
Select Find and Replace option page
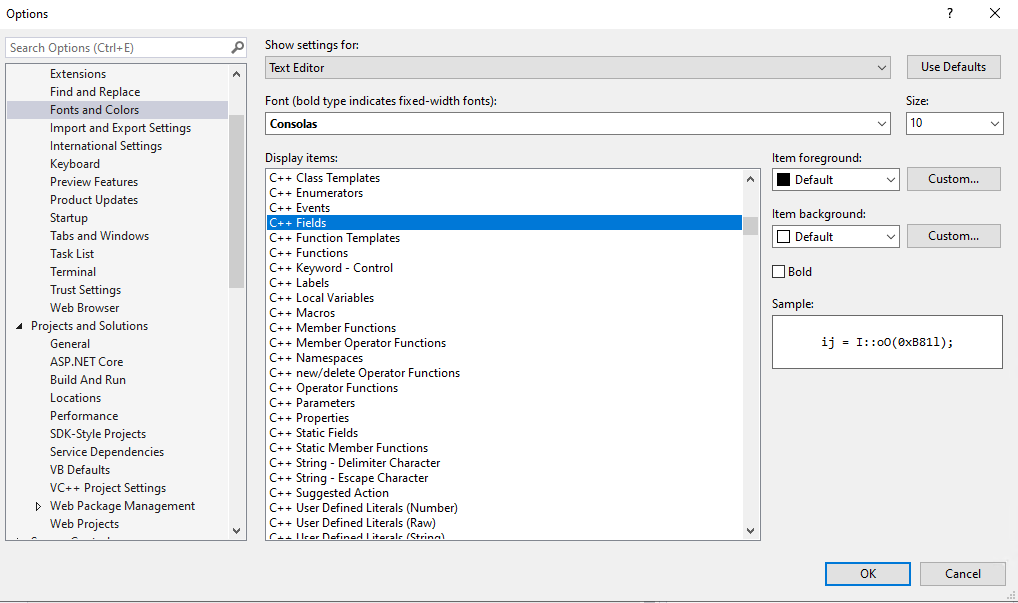pos(95,92)
